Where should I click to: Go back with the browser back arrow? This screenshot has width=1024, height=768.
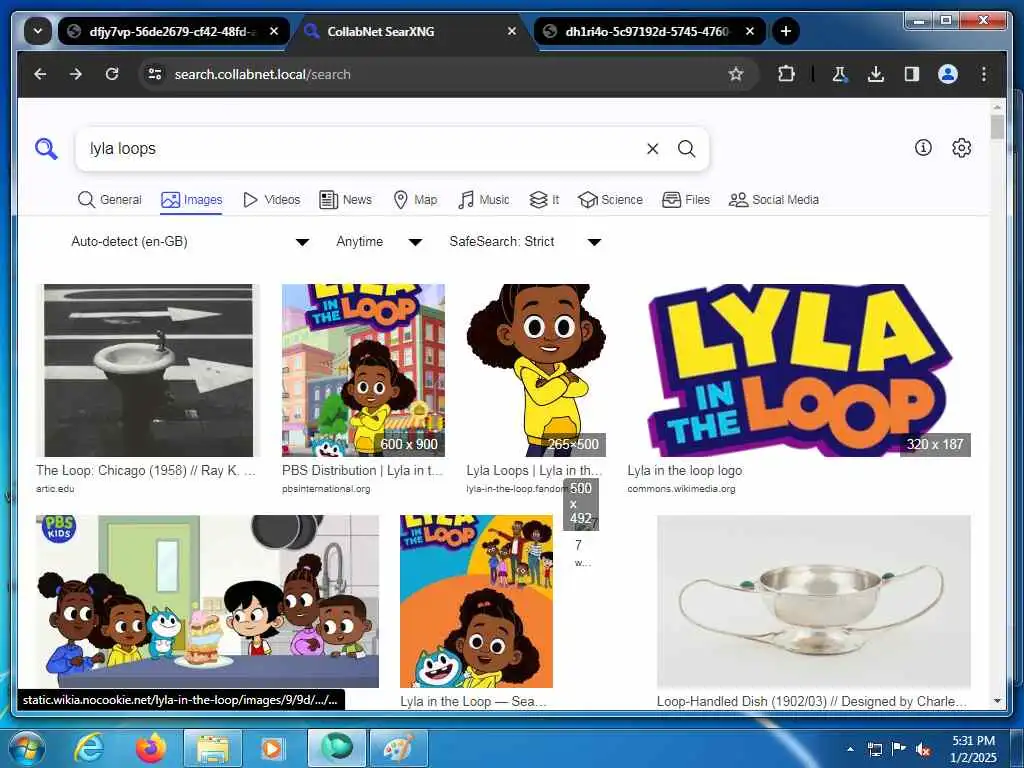[40, 74]
